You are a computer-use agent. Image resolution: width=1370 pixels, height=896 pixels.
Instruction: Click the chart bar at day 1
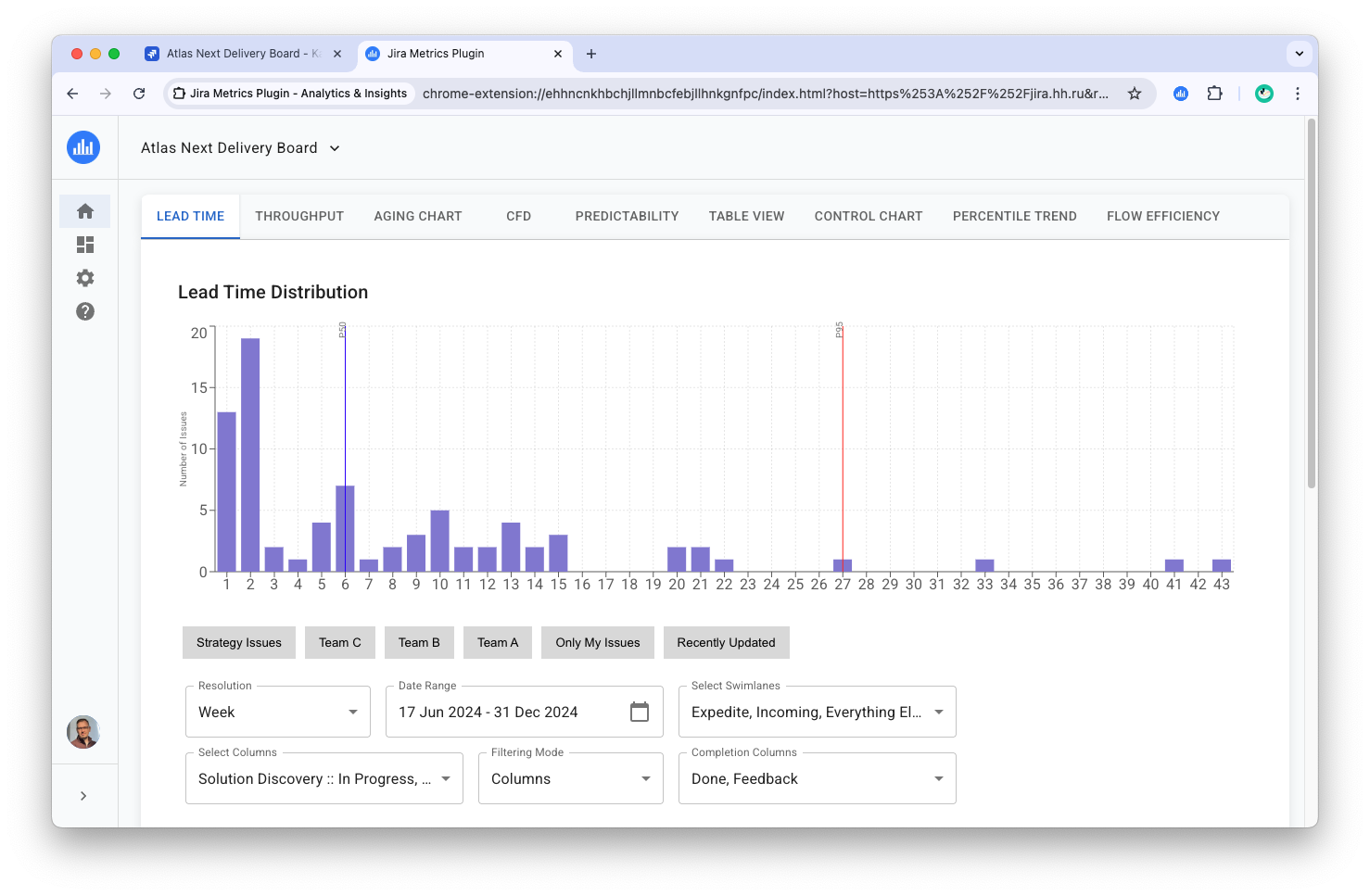[227, 492]
